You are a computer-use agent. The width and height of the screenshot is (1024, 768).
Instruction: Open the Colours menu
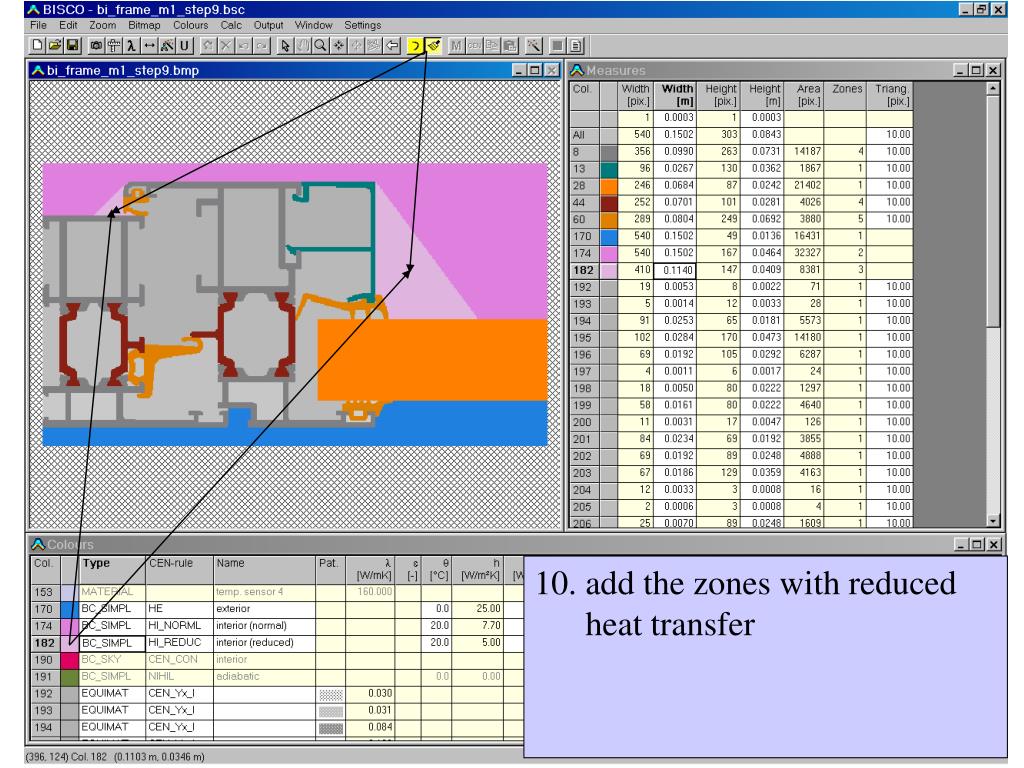(x=190, y=25)
